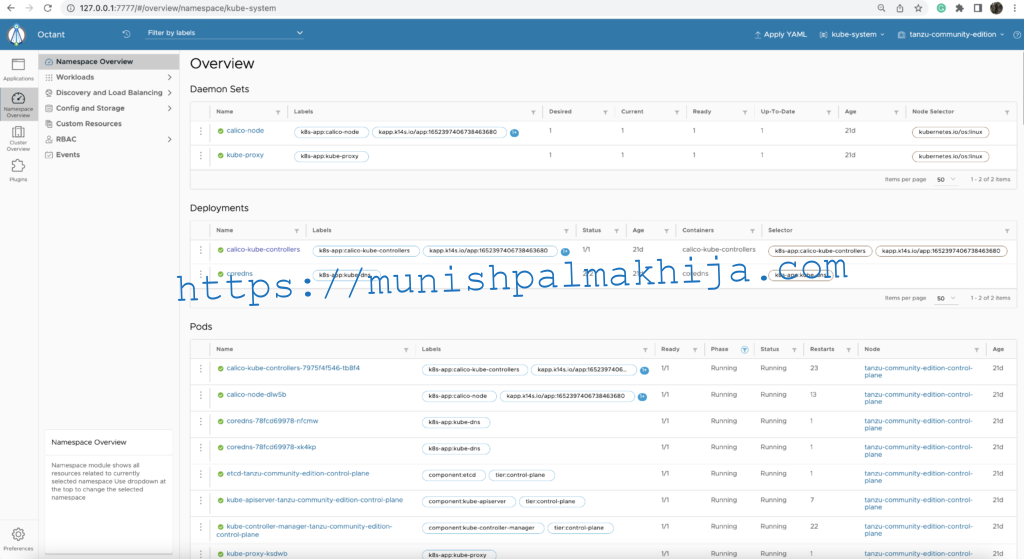Image resolution: width=1024 pixels, height=559 pixels.
Task: Expand Workloads navigation section
Action: click(108, 77)
